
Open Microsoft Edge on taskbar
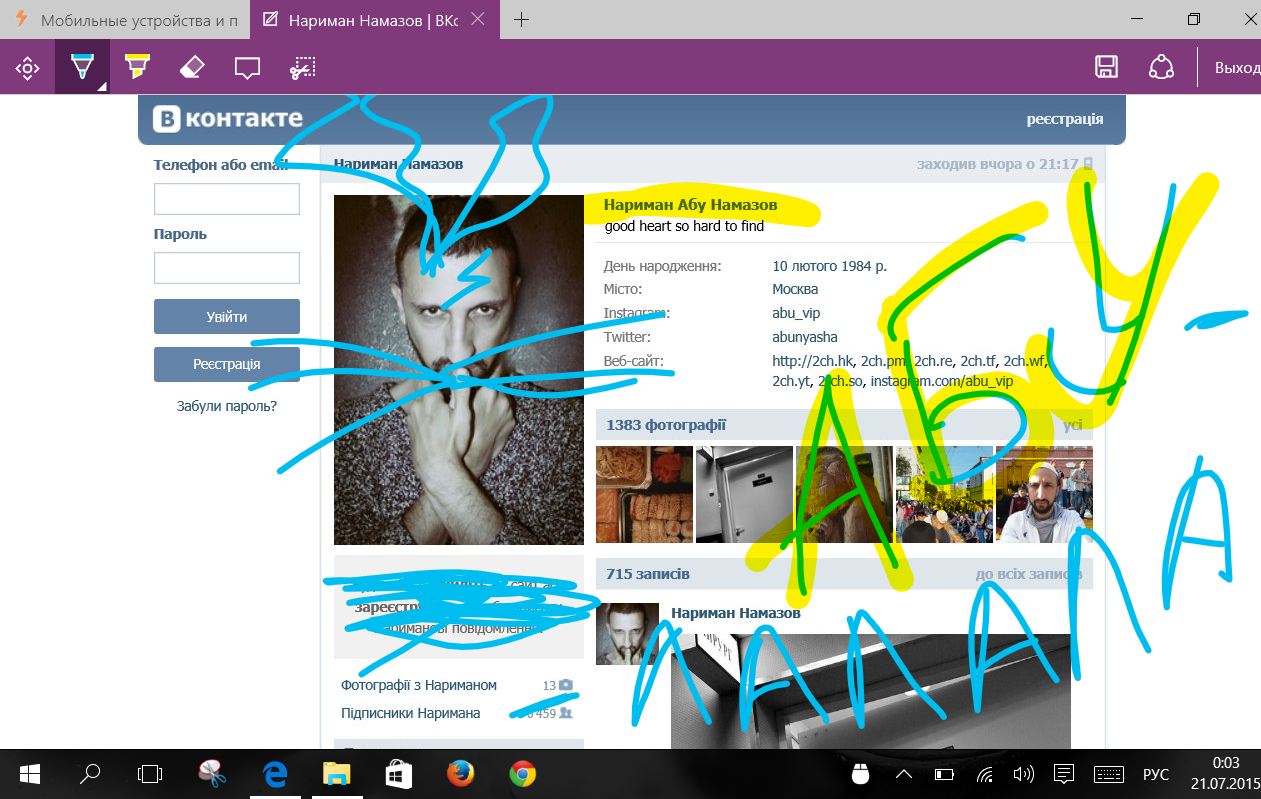[x=274, y=773]
